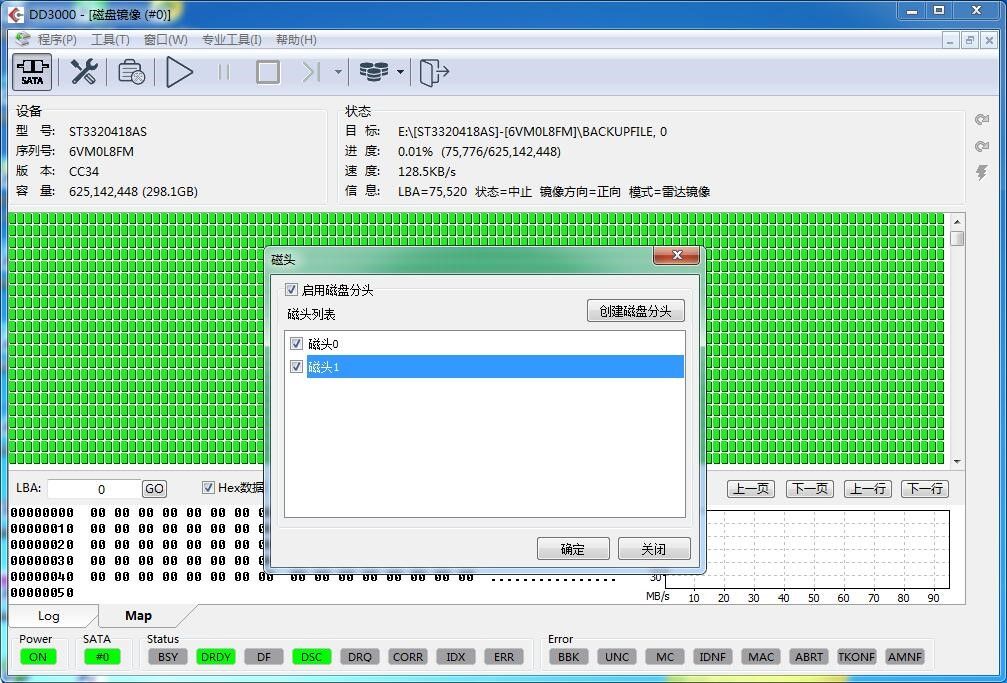The width and height of the screenshot is (1007, 683).
Task: Click the BSY status indicator
Action: [168, 657]
